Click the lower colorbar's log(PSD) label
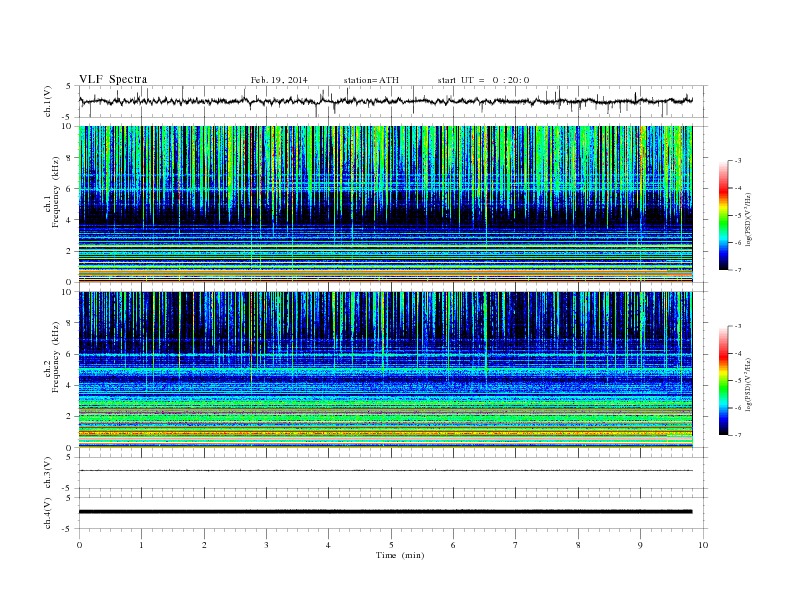Image resolution: width=792 pixels, height=612 pixels. 748,384
